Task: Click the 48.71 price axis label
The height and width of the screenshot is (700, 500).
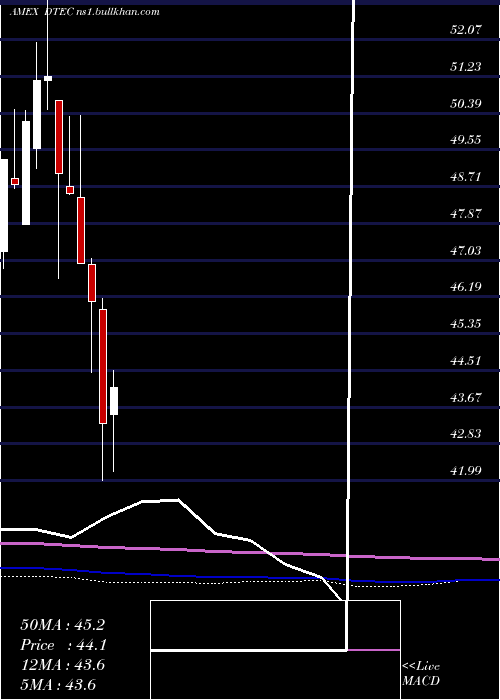Action: click(465, 177)
